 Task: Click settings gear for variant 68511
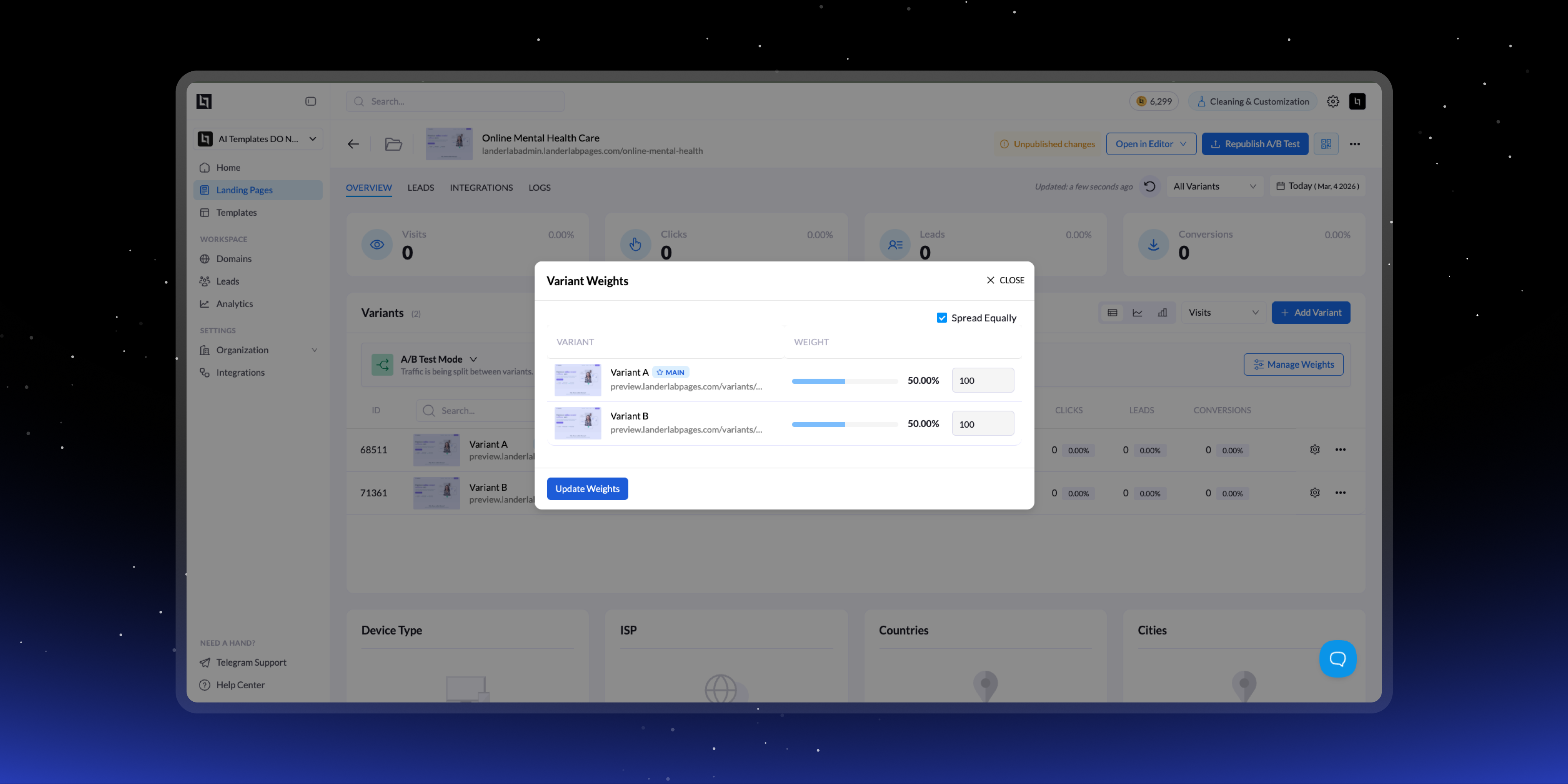[1315, 450]
